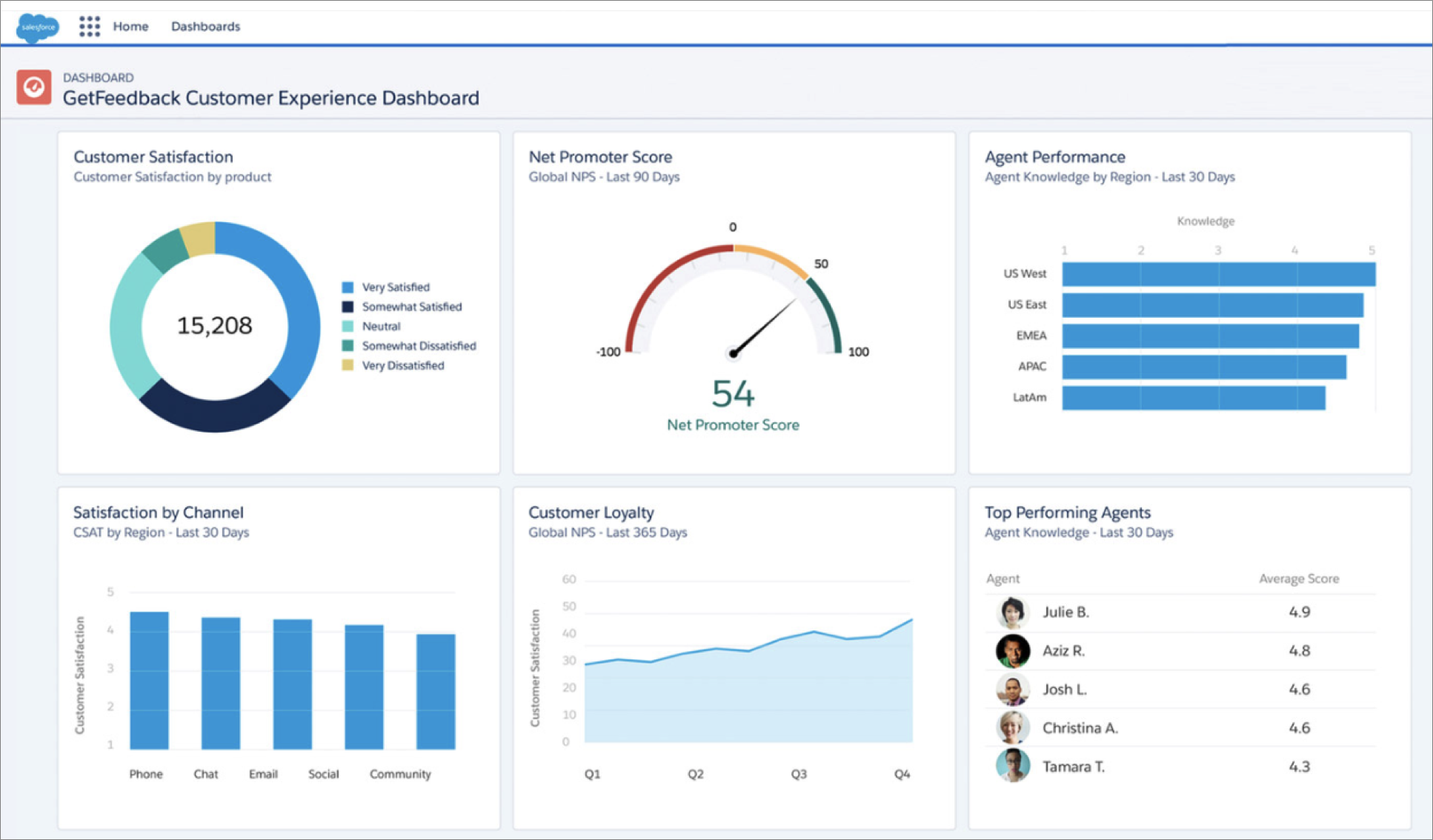
Task: Open the Dashboards tab
Action: (x=205, y=27)
